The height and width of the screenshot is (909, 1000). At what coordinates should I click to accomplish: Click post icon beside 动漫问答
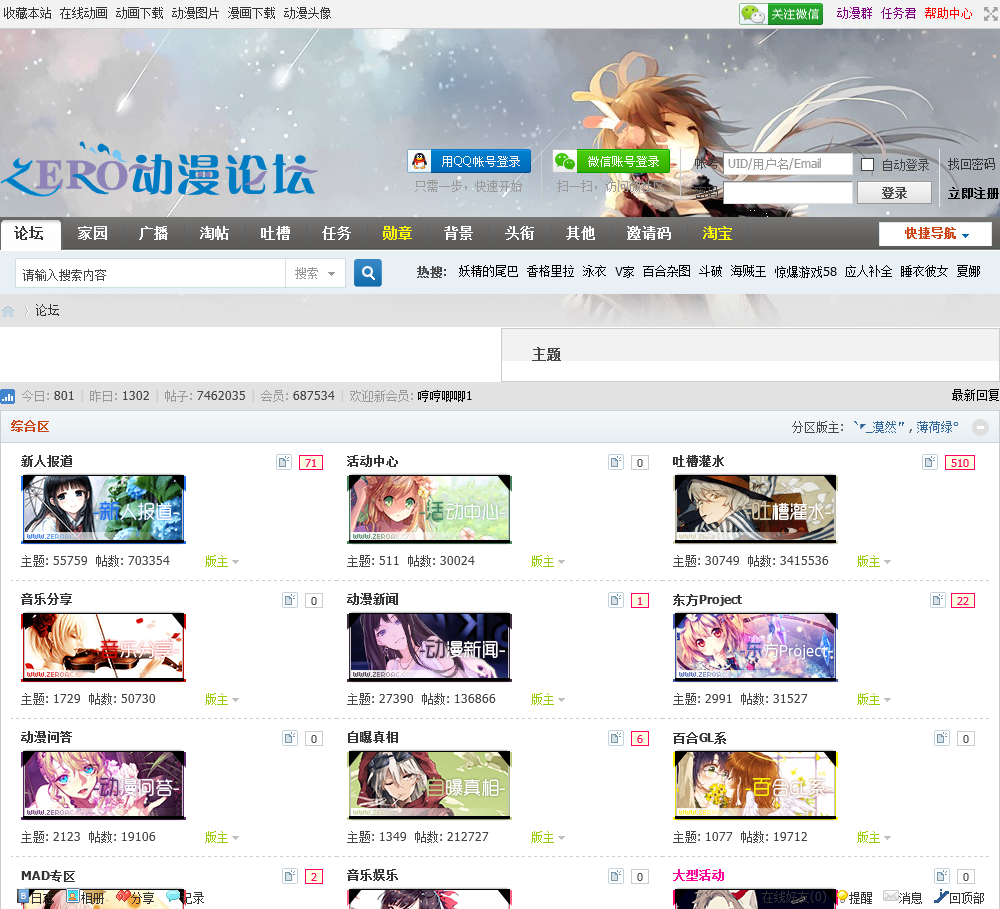tap(290, 738)
